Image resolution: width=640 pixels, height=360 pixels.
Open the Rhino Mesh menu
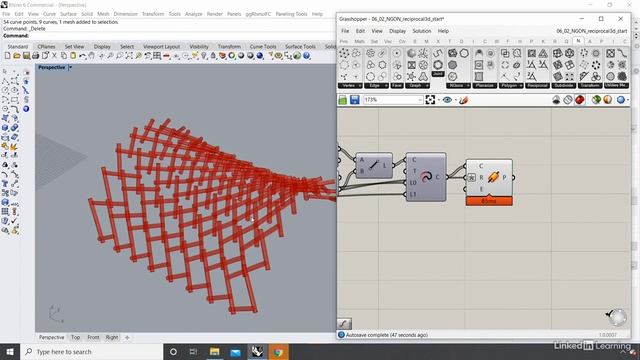click(103, 14)
